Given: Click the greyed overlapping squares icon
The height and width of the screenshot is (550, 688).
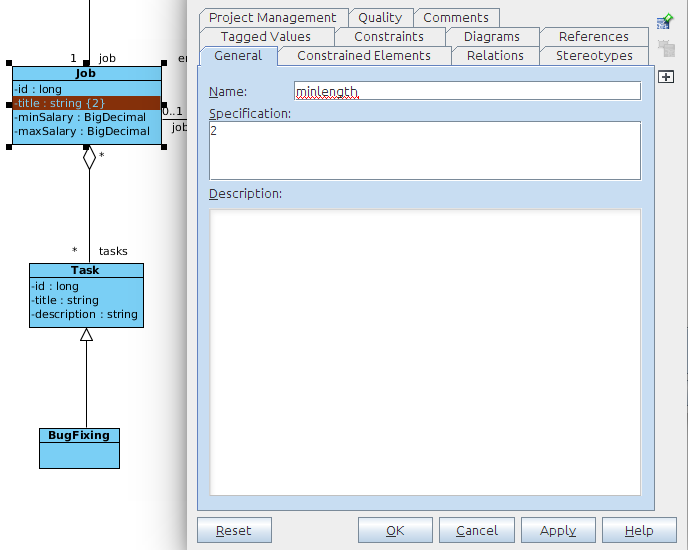Looking at the screenshot, I should point(666,49).
